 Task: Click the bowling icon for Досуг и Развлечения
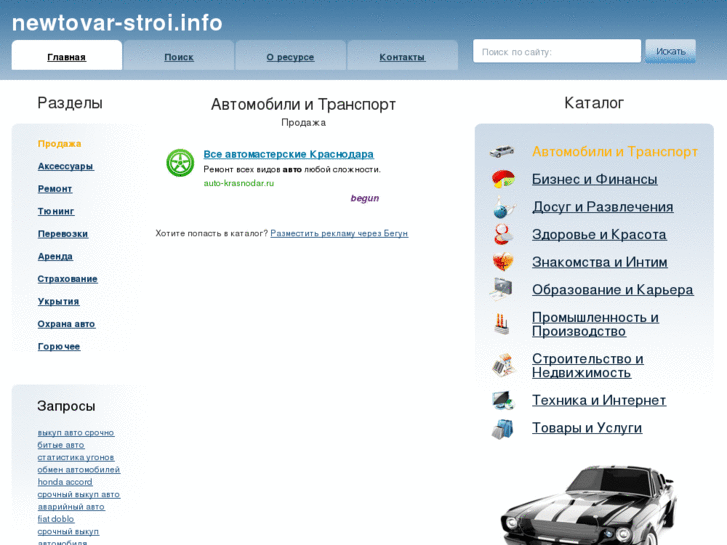[503, 207]
